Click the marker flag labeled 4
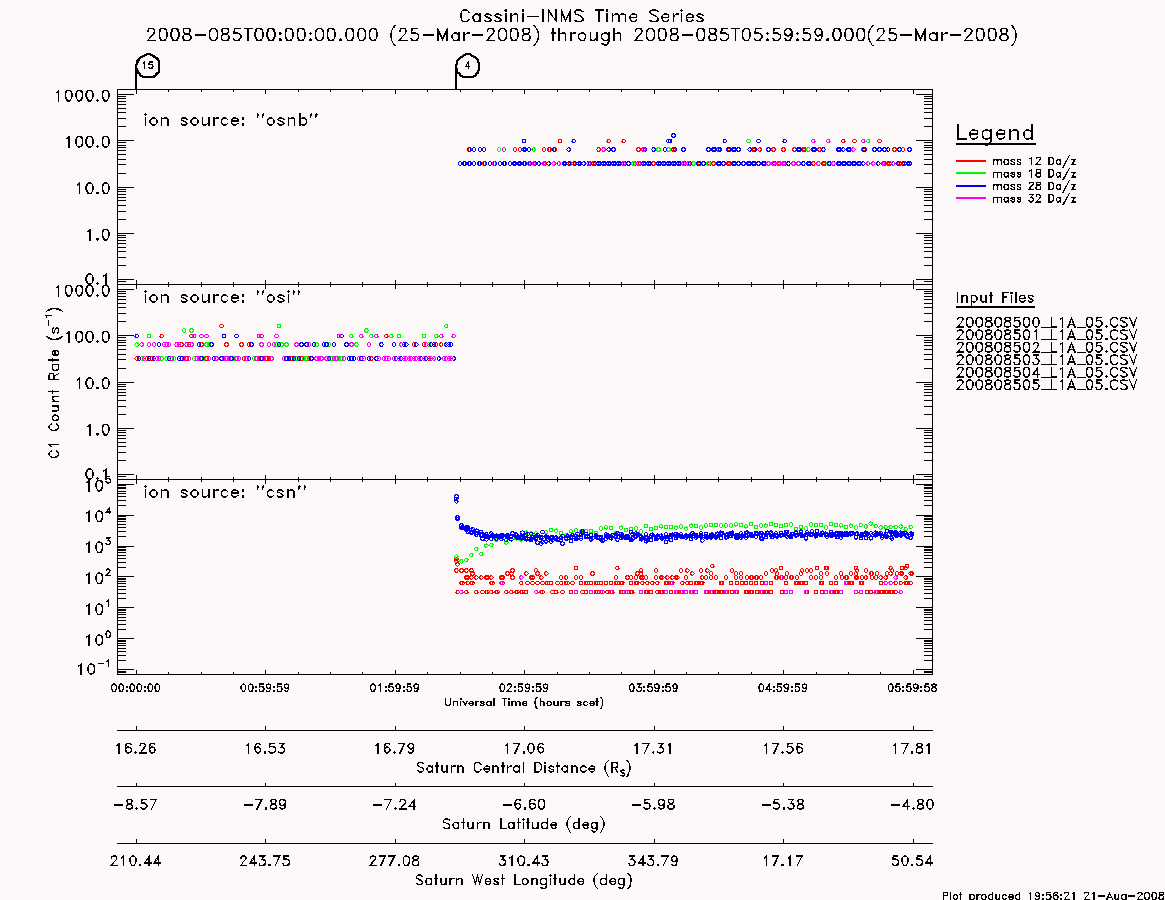 click(467, 65)
